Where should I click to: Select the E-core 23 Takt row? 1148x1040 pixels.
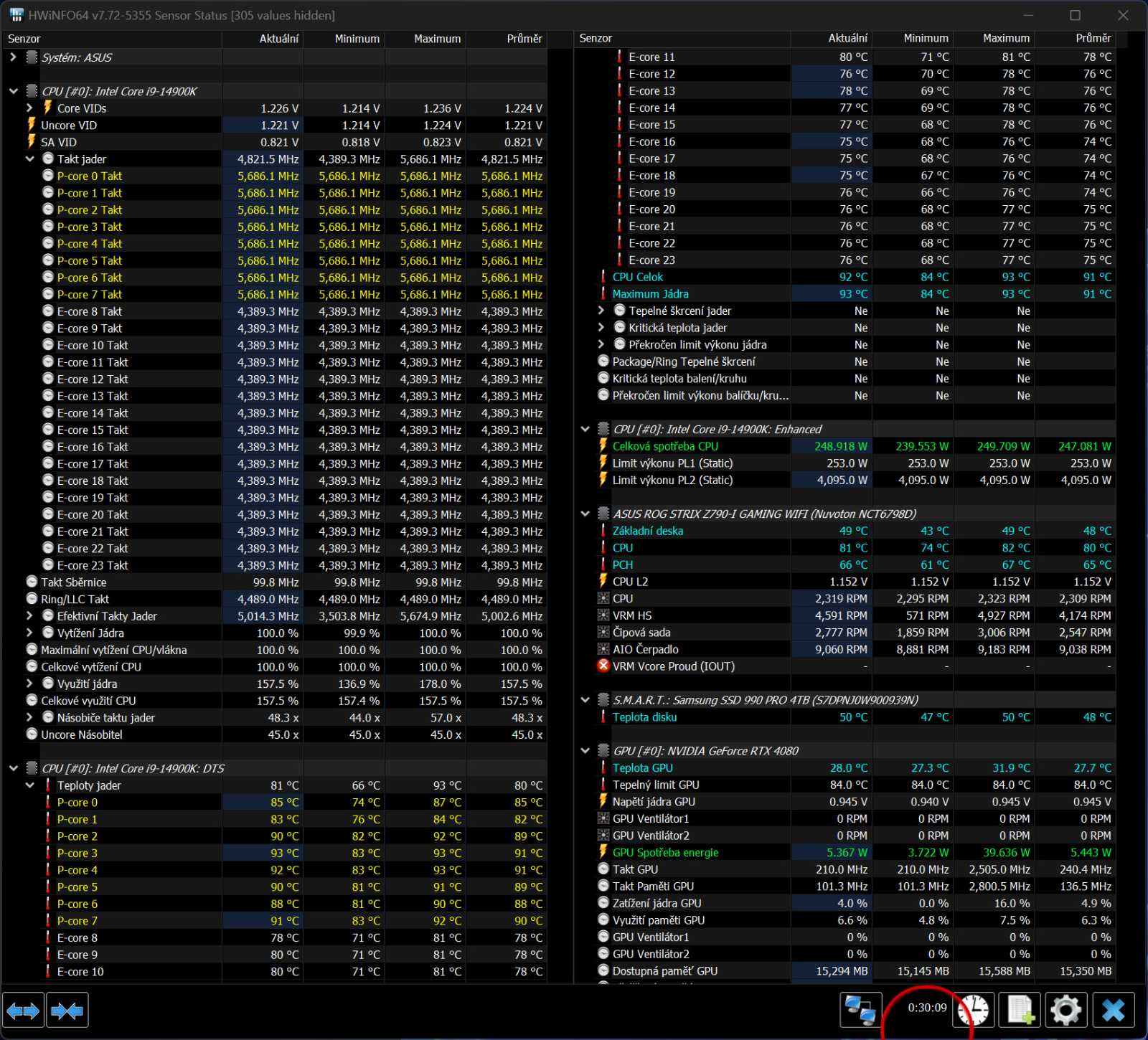coord(275,565)
